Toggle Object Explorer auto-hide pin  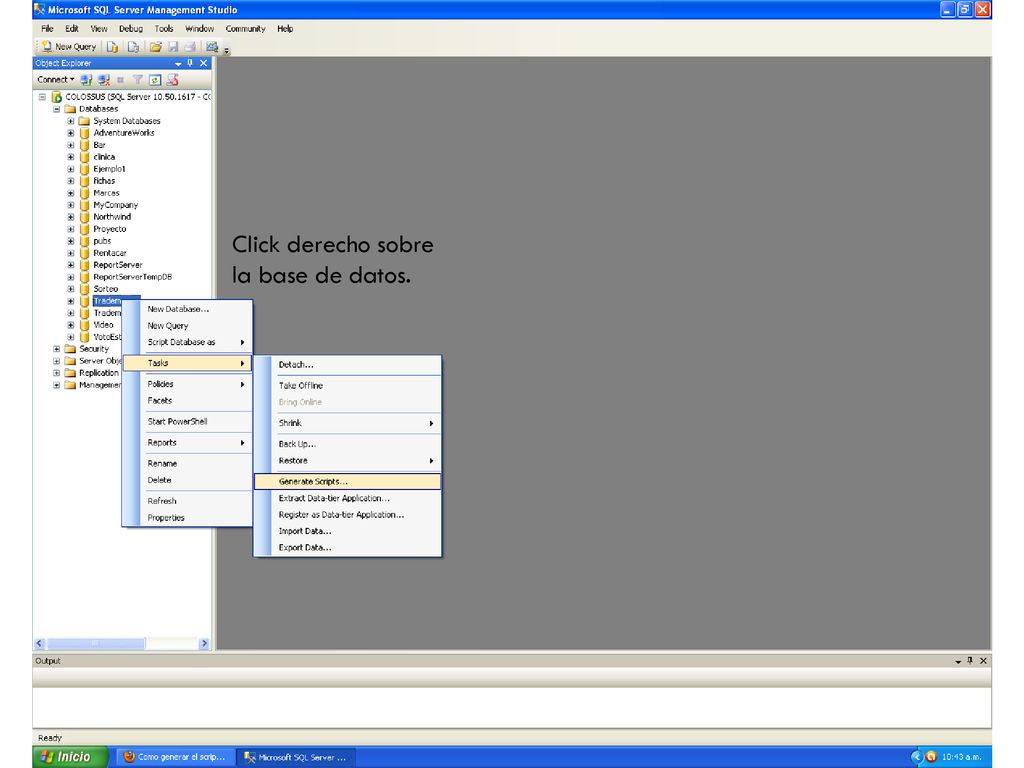click(x=190, y=63)
